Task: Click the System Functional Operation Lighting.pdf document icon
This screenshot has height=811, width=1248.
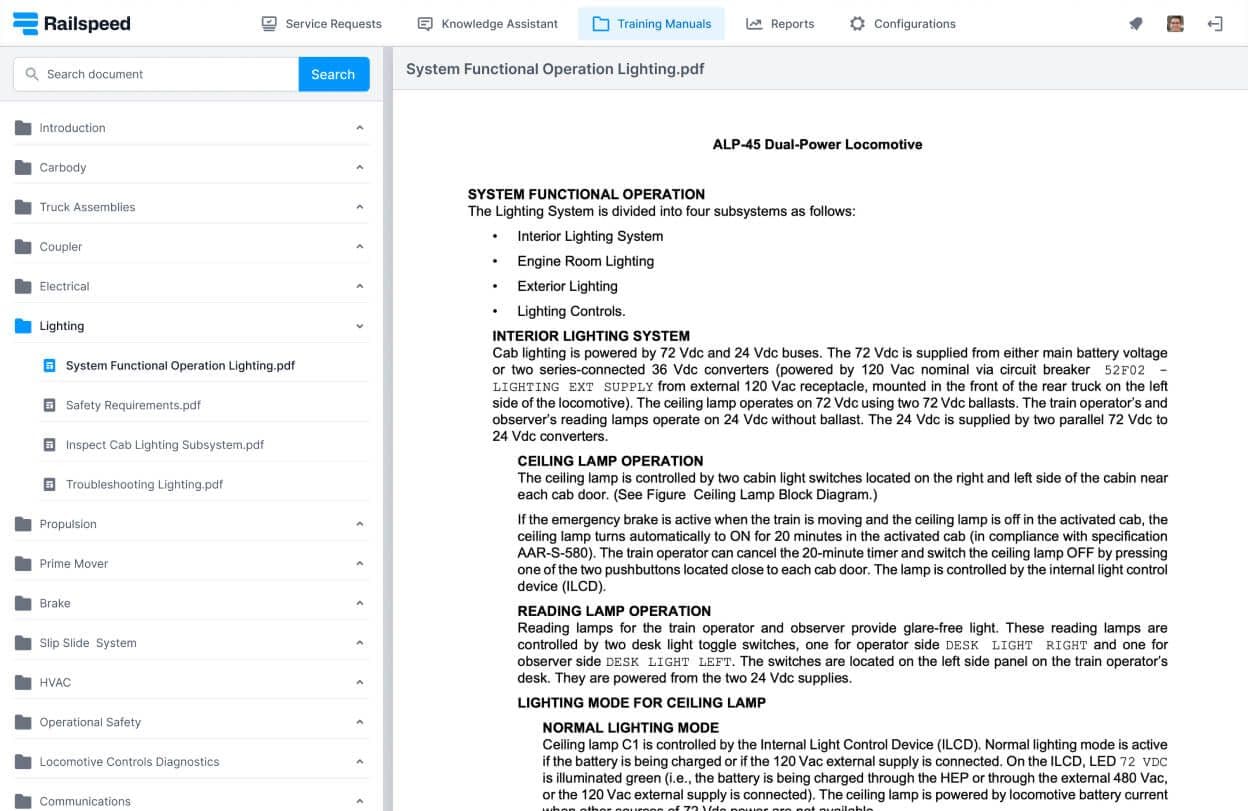Action: click(49, 366)
